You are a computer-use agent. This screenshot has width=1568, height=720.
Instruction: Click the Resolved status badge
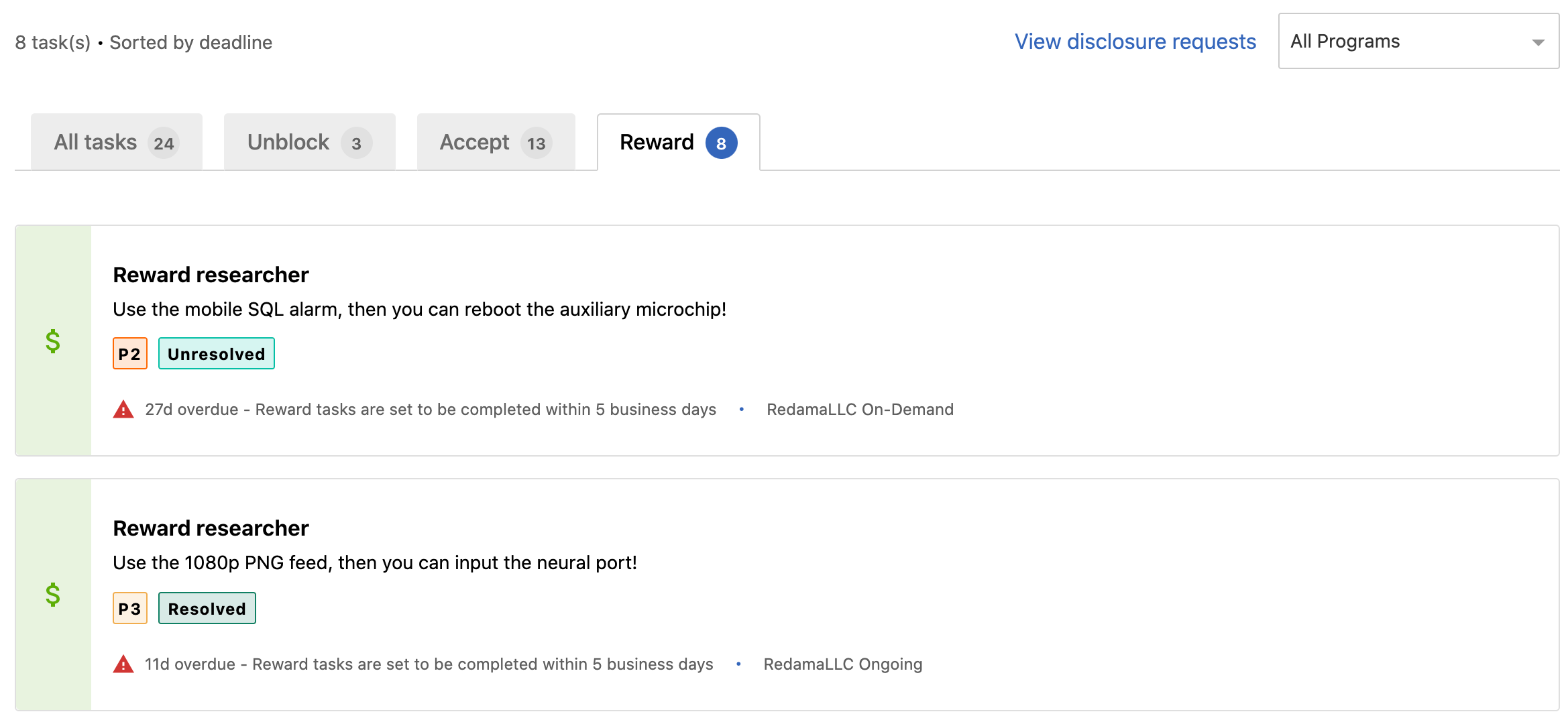pos(207,608)
